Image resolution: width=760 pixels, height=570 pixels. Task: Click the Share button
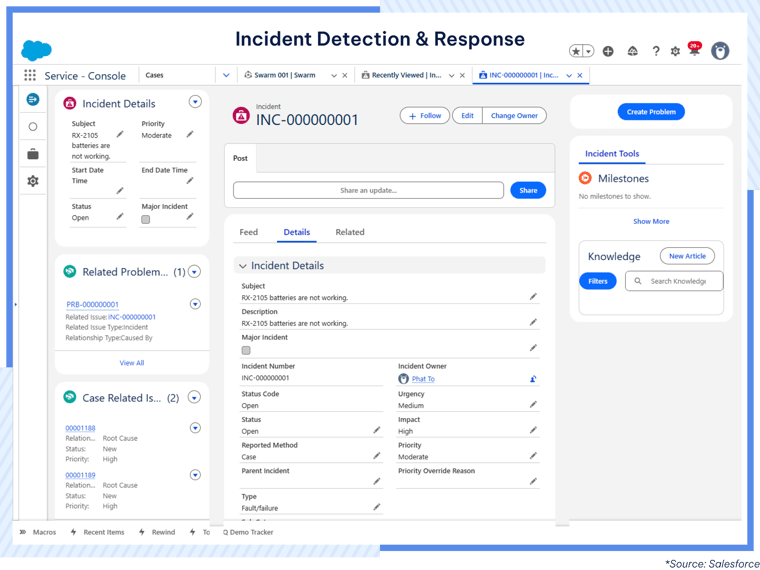[528, 190]
